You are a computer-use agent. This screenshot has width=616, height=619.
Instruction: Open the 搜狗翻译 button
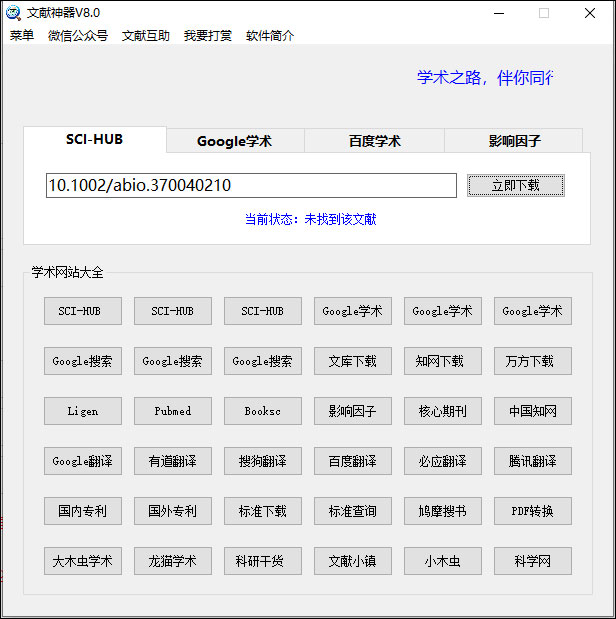point(263,461)
